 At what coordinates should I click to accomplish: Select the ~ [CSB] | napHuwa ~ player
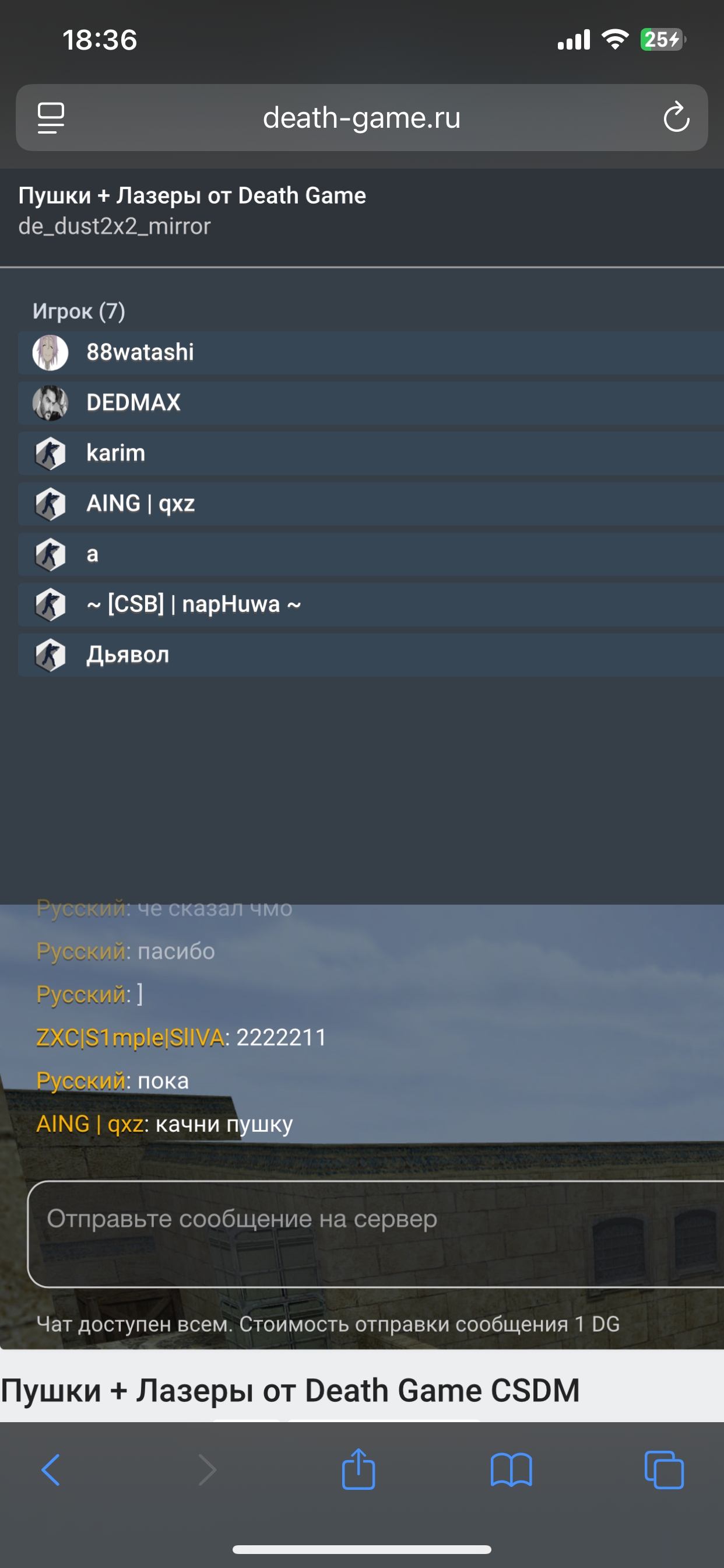(x=371, y=604)
